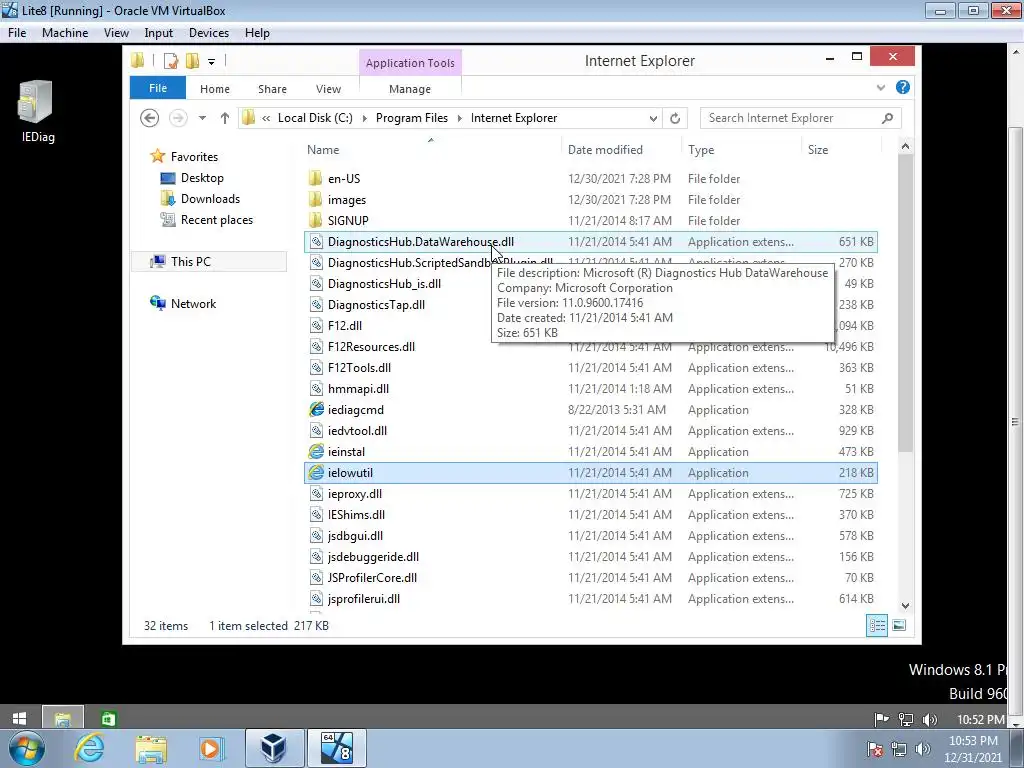Switch to Details view toggle in status bar

[x=877, y=626]
